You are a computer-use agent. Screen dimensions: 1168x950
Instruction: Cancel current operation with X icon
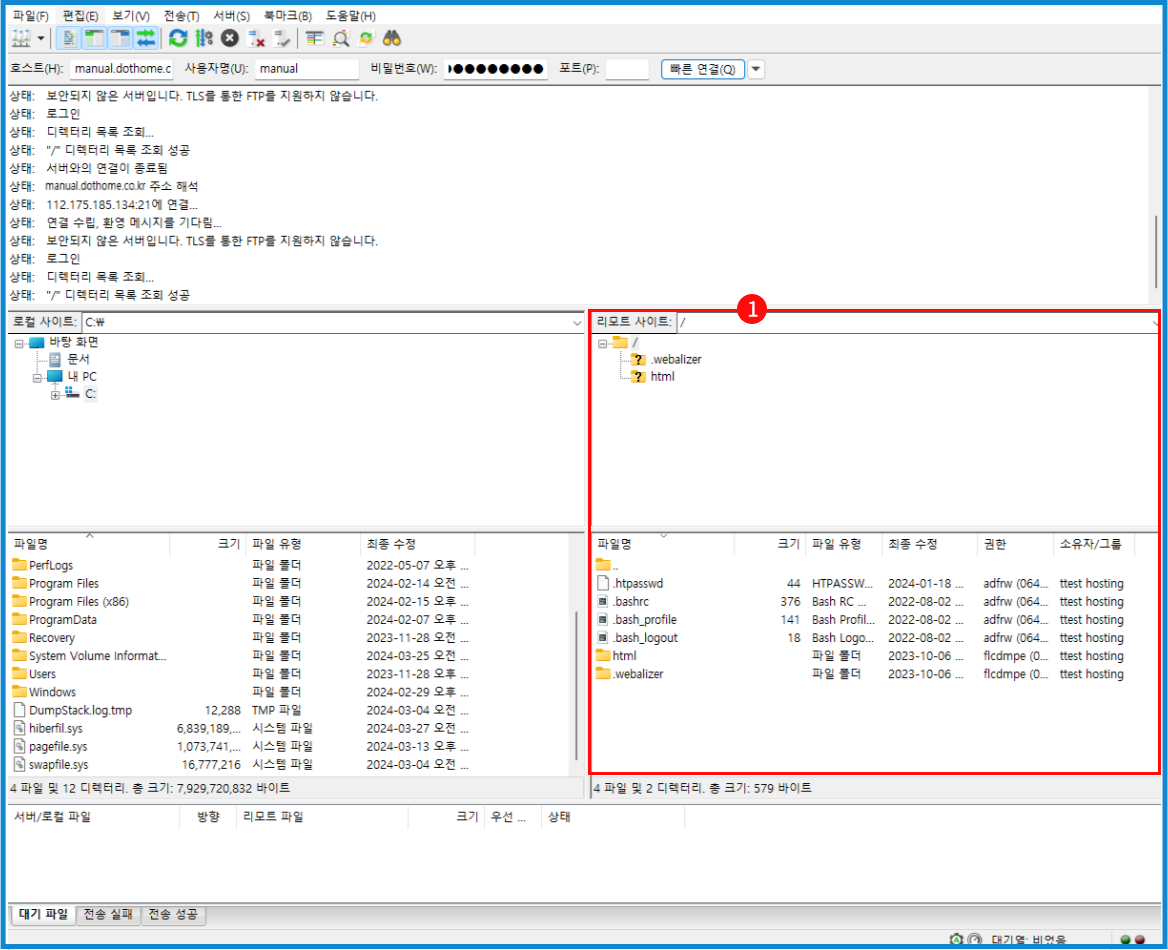(x=230, y=38)
